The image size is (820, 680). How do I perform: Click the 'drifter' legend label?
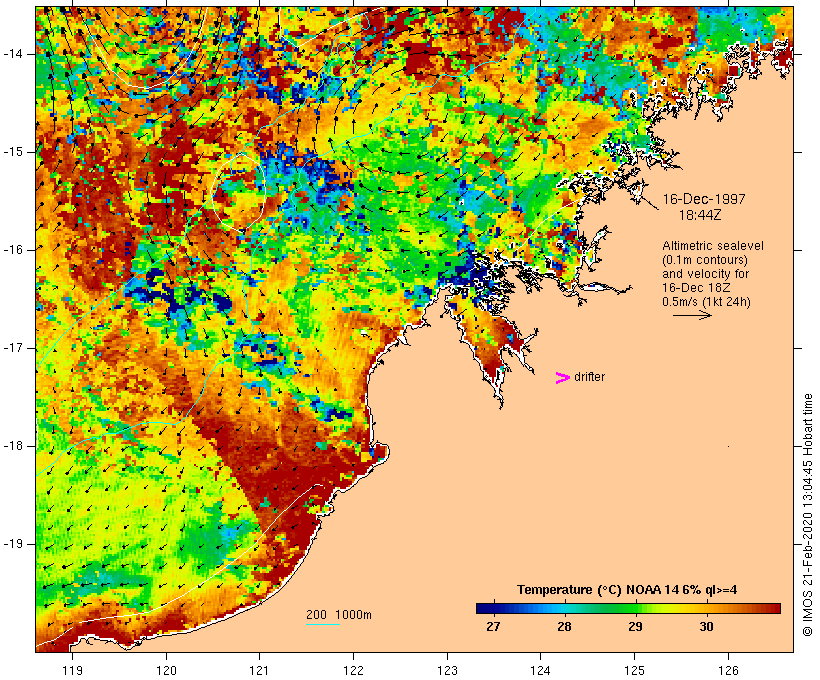tap(589, 377)
